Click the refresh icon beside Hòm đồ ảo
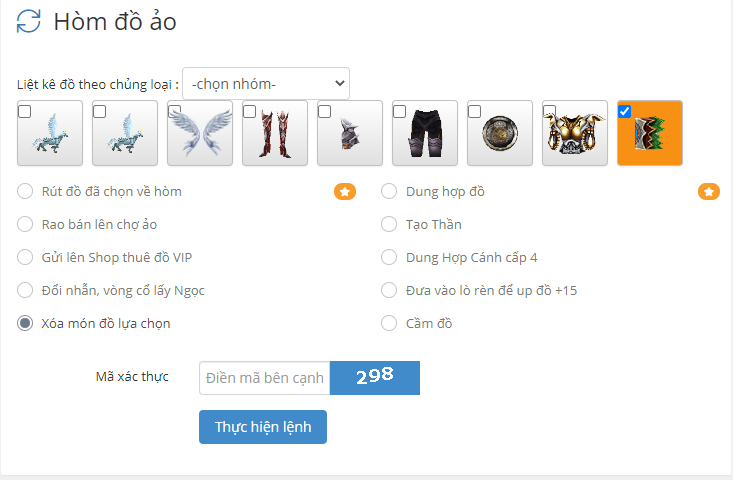This screenshot has height=480, width=733. coord(29,21)
